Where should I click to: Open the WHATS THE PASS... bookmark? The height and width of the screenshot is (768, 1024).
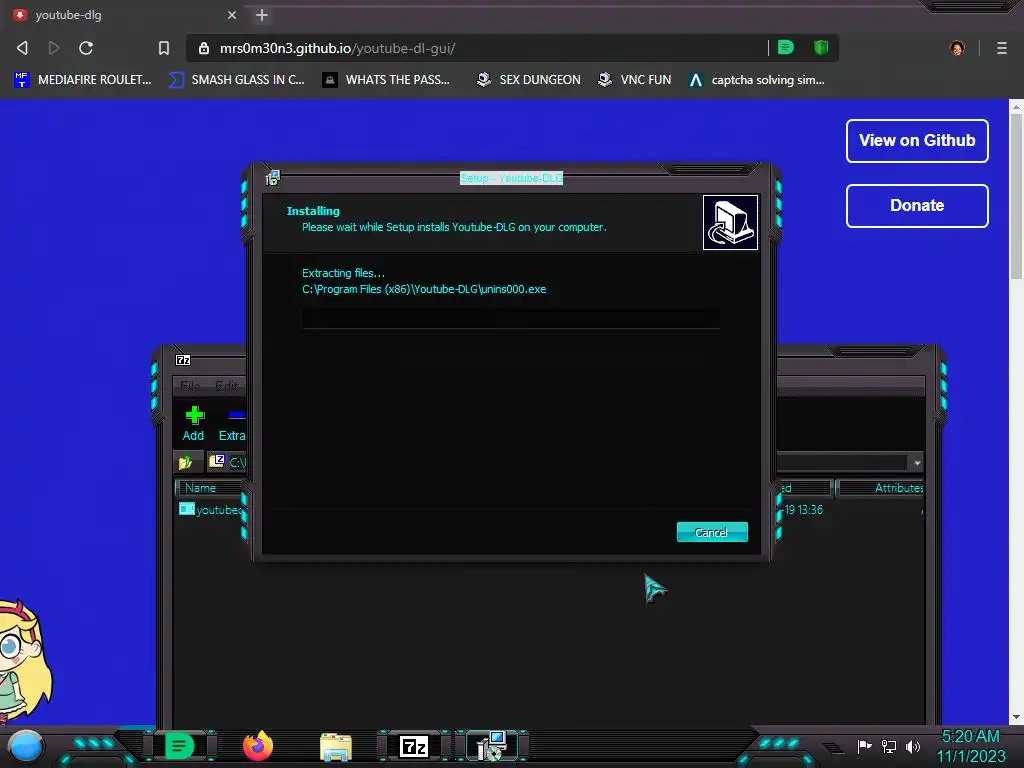387,80
